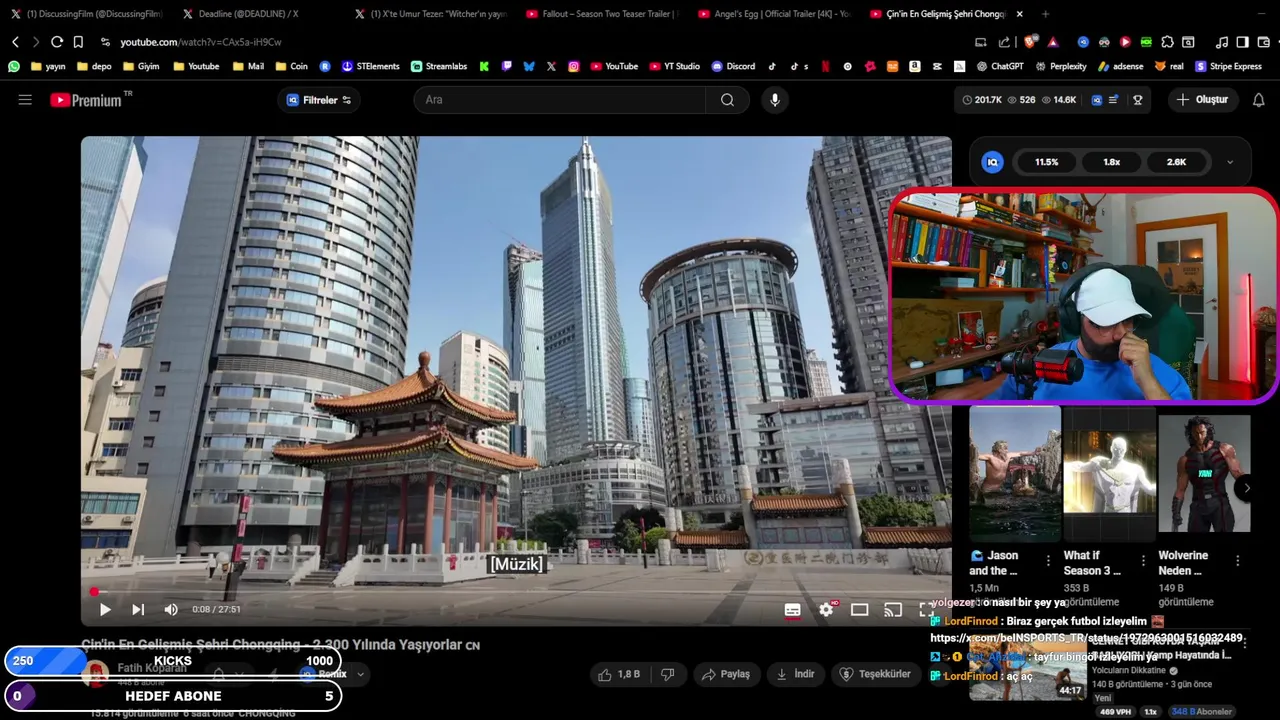Switch to Angel's Egg Official Trailer tab

(x=776, y=14)
